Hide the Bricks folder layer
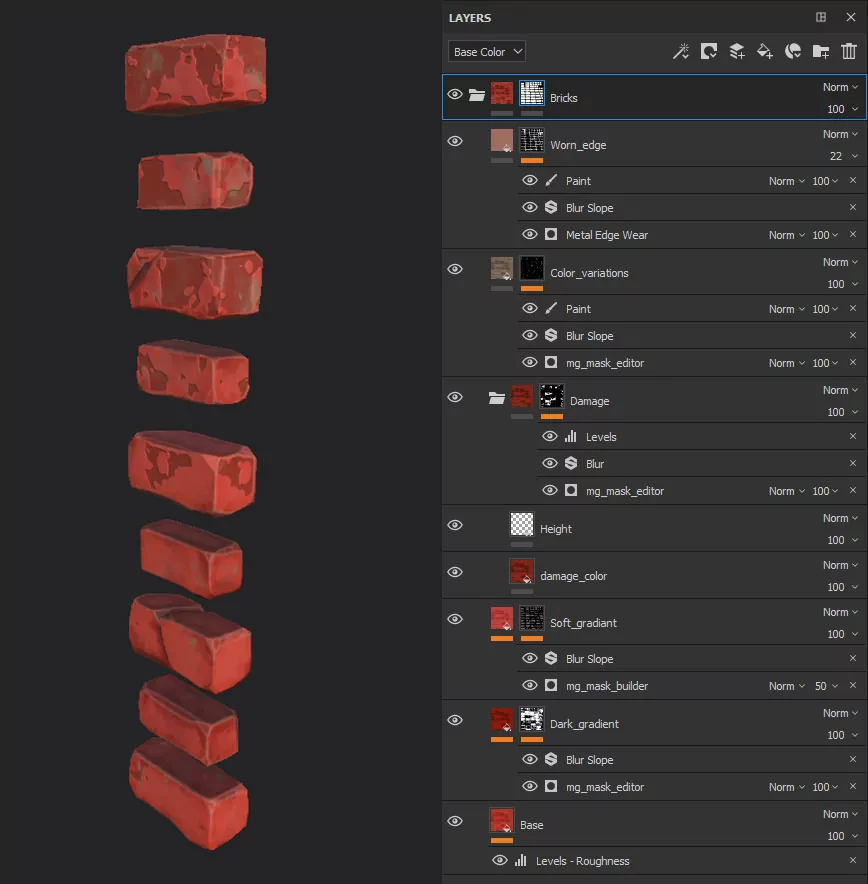Viewport: 868px width, 884px height. 455,94
